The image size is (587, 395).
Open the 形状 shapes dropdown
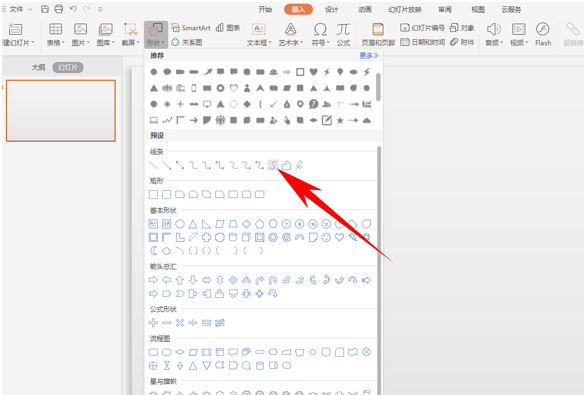tap(156, 34)
